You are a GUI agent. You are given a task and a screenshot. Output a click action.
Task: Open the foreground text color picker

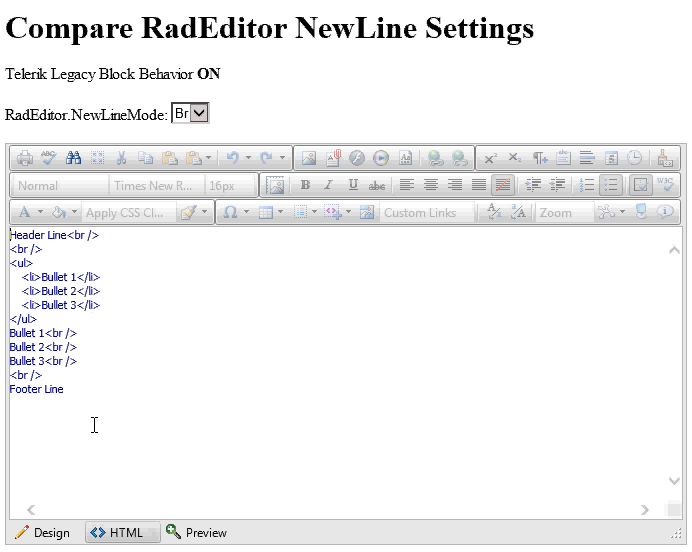25,213
